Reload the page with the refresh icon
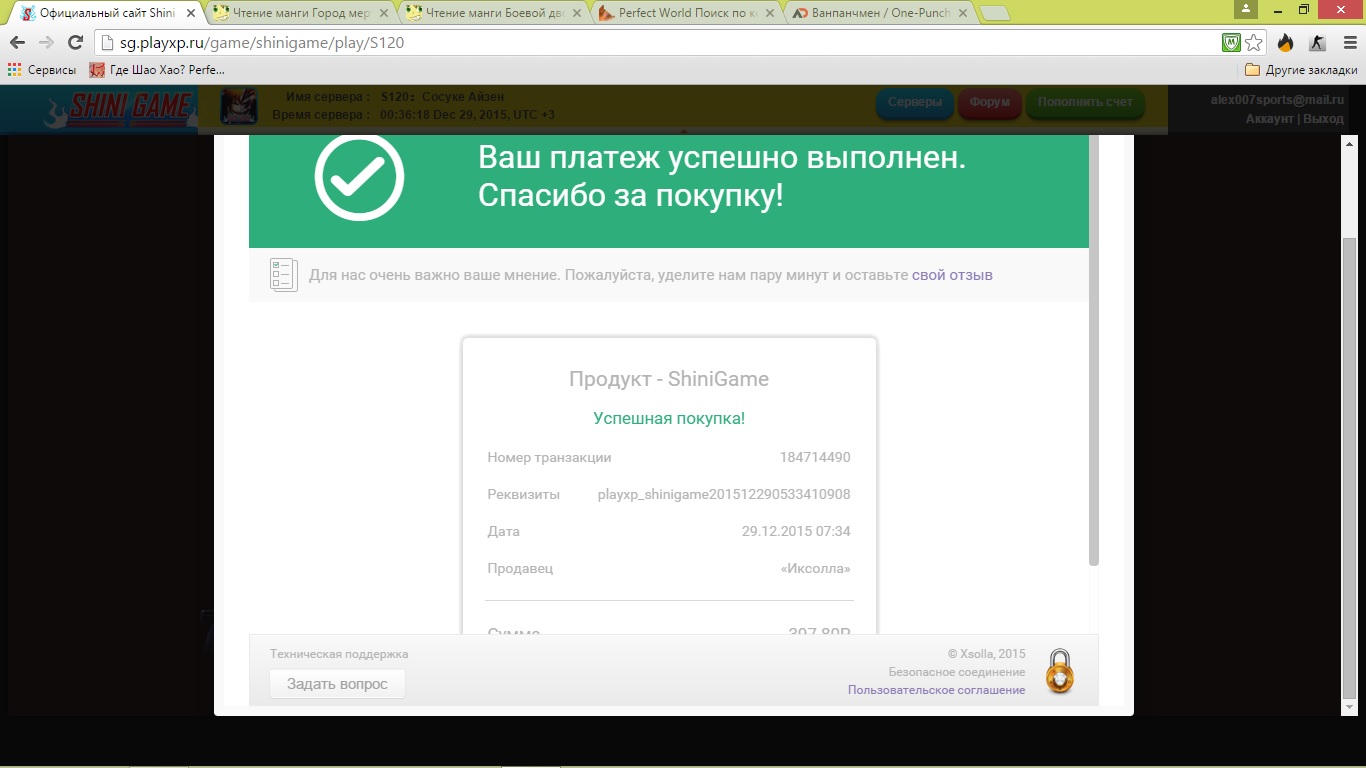1366x768 pixels. click(x=75, y=43)
